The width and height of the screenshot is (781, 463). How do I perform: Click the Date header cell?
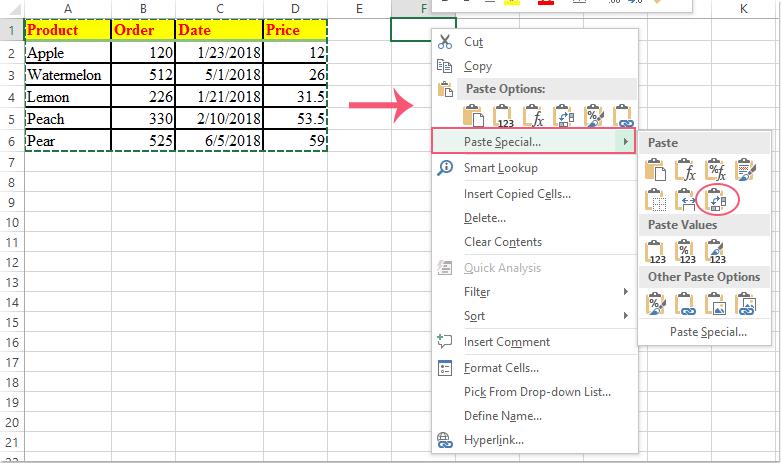pos(220,30)
